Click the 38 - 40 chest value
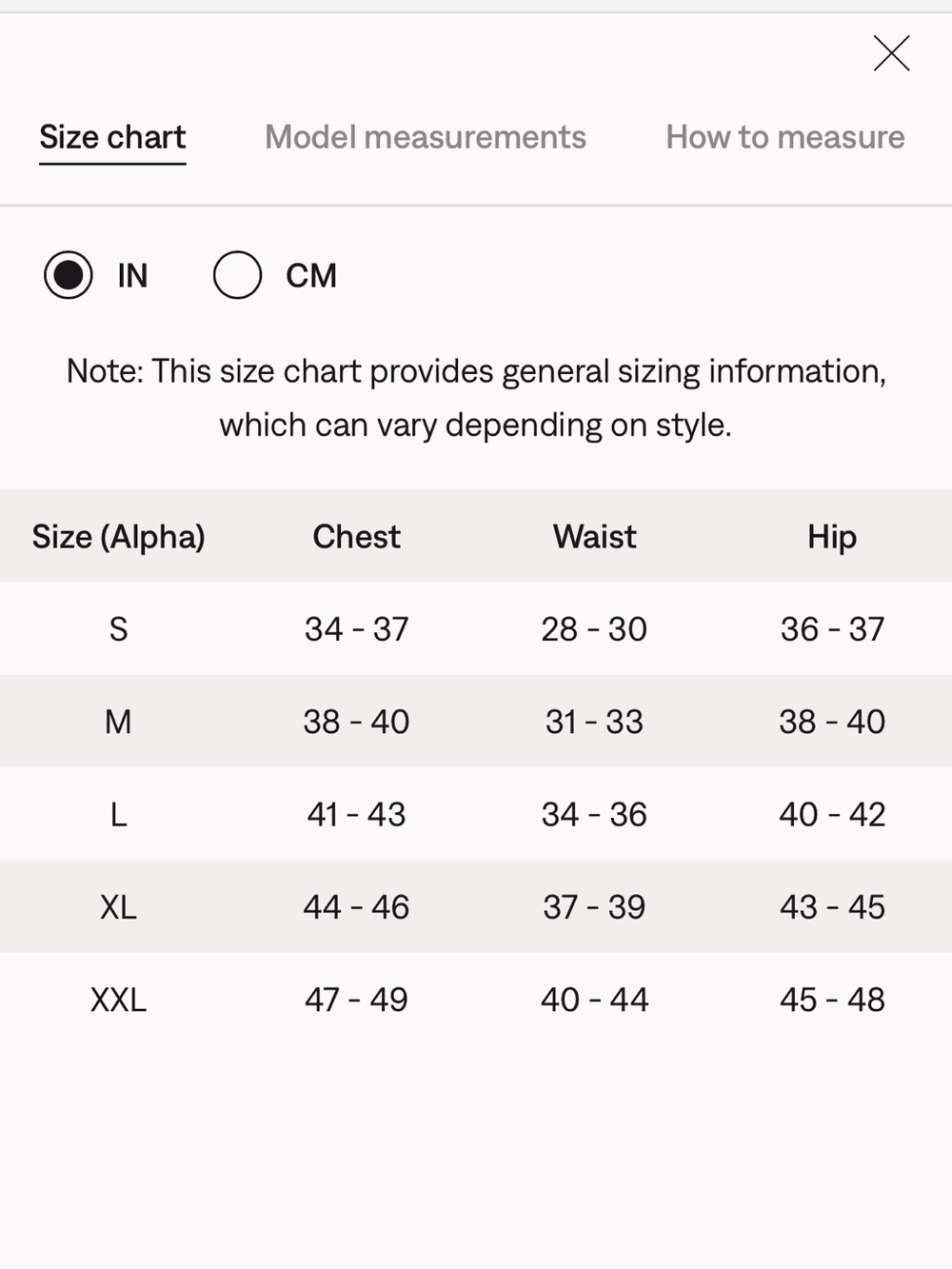This screenshot has width=952, height=1269. click(356, 722)
